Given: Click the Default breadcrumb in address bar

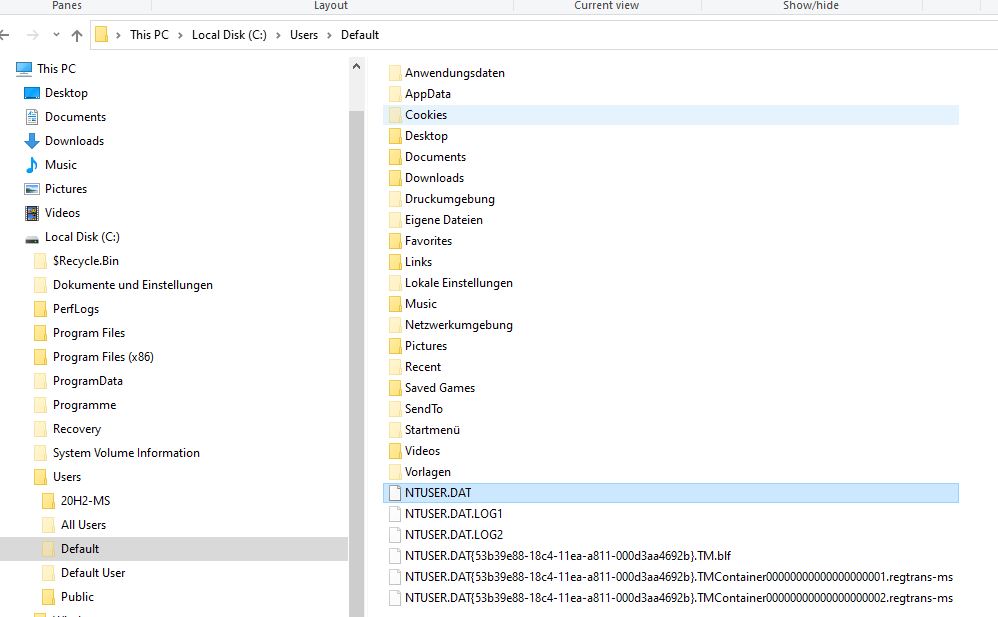Looking at the screenshot, I should click(360, 35).
